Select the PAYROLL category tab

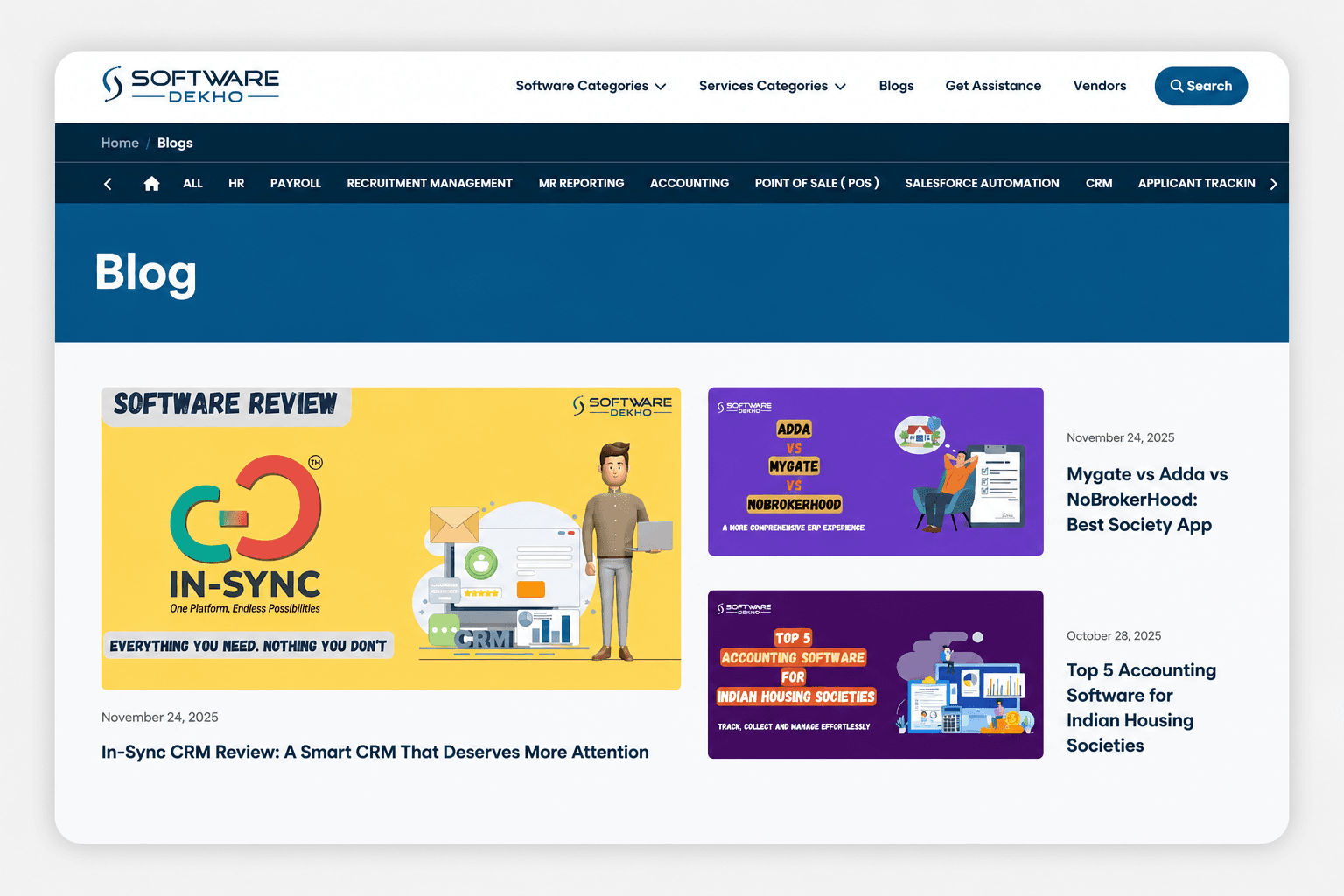(x=296, y=183)
